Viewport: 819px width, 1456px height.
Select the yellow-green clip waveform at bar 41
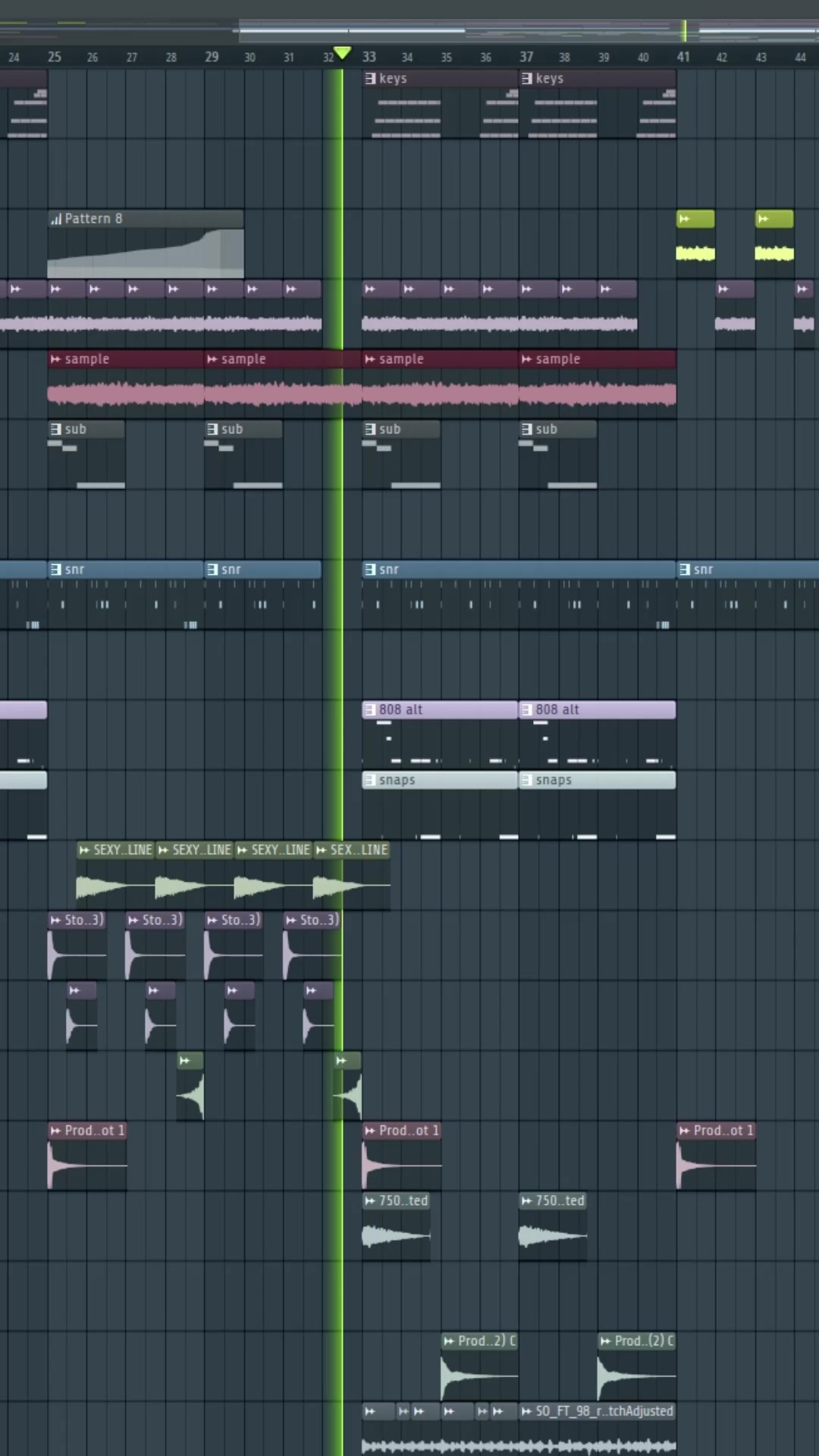pyautogui.click(x=695, y=253)
